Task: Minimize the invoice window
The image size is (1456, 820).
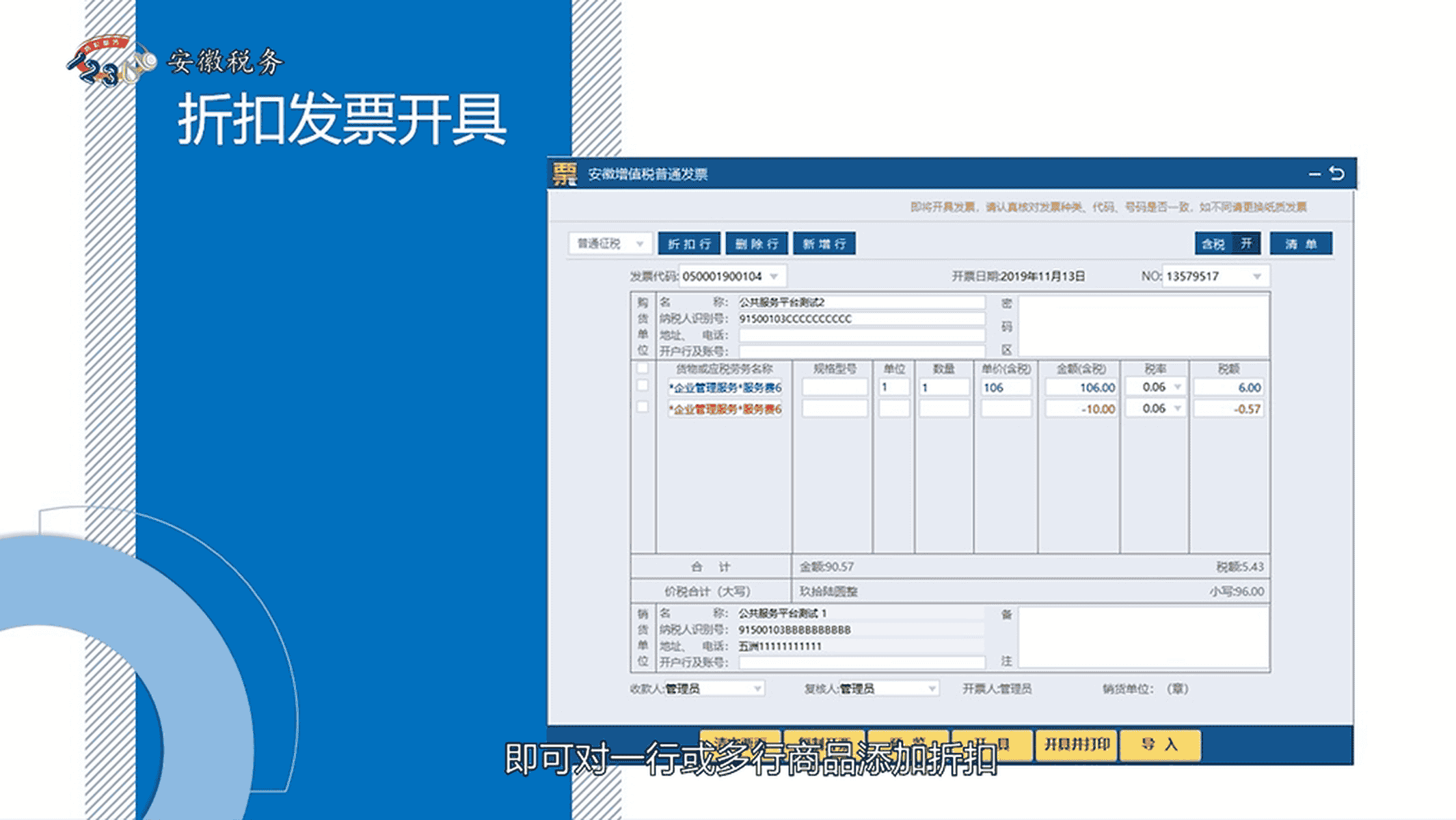Action: (x=1314, y=174)
